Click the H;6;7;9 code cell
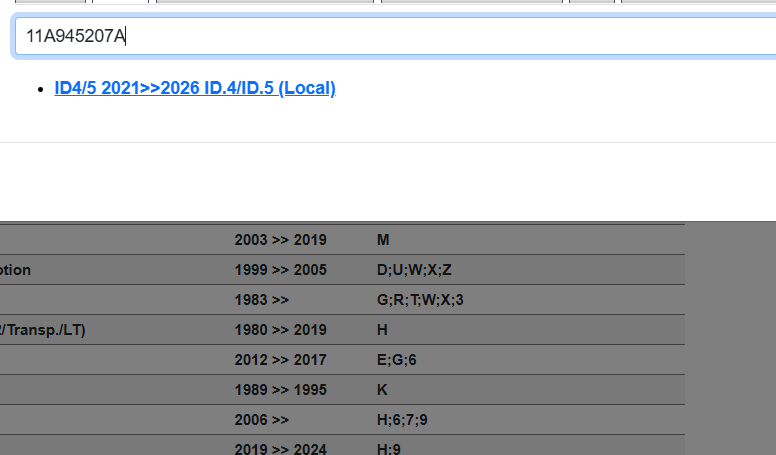 click(x=402, y=420)
